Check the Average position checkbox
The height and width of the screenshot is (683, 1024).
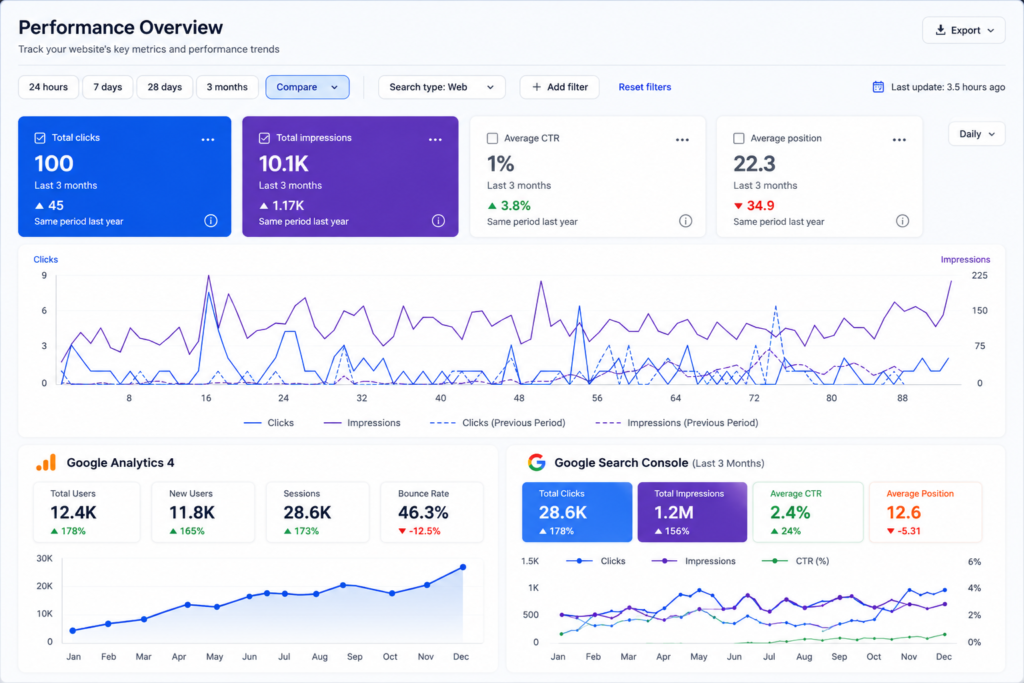pyautogui.click(x=739, y=138)
